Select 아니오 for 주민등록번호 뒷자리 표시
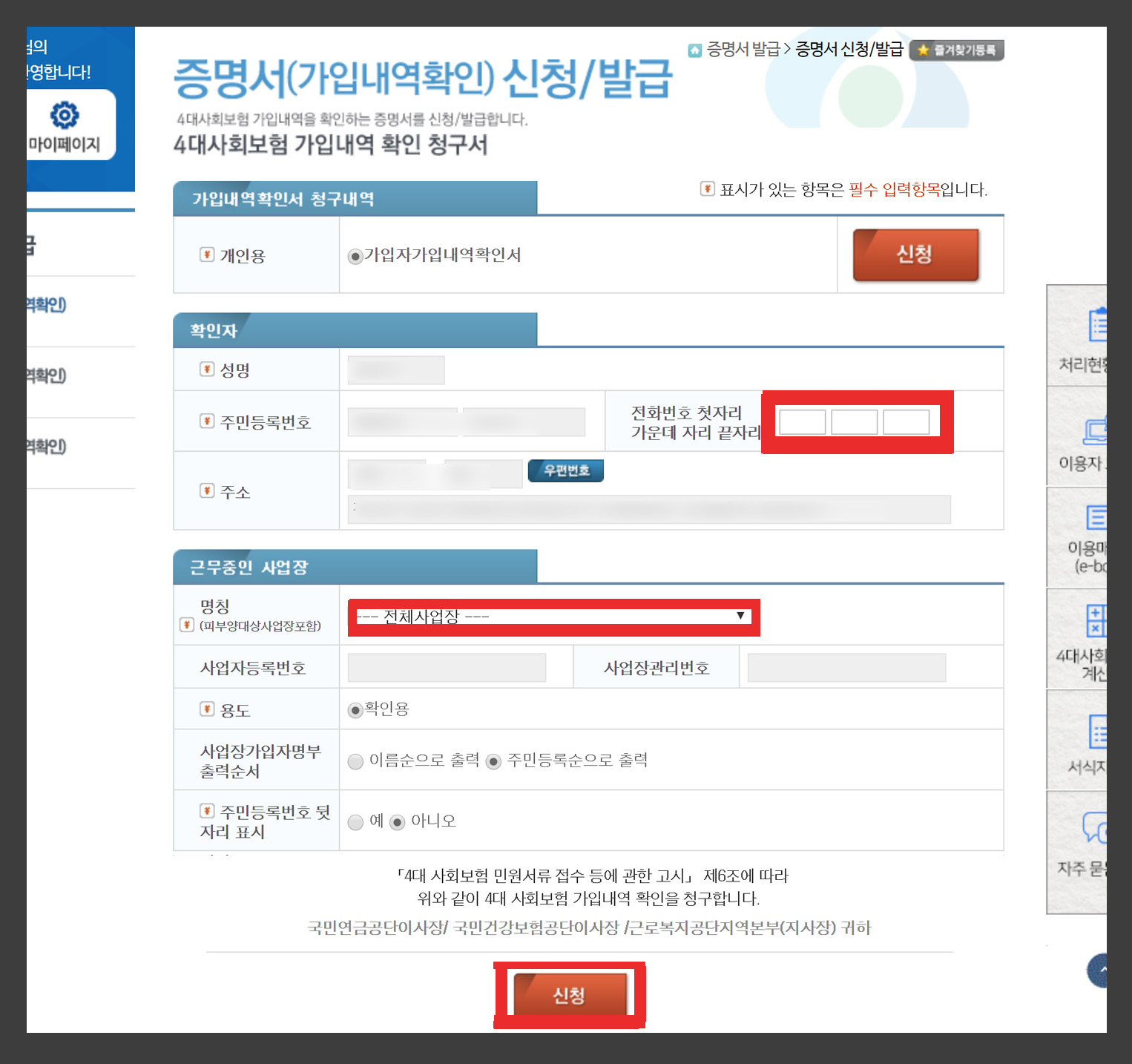 click(398, 822)
